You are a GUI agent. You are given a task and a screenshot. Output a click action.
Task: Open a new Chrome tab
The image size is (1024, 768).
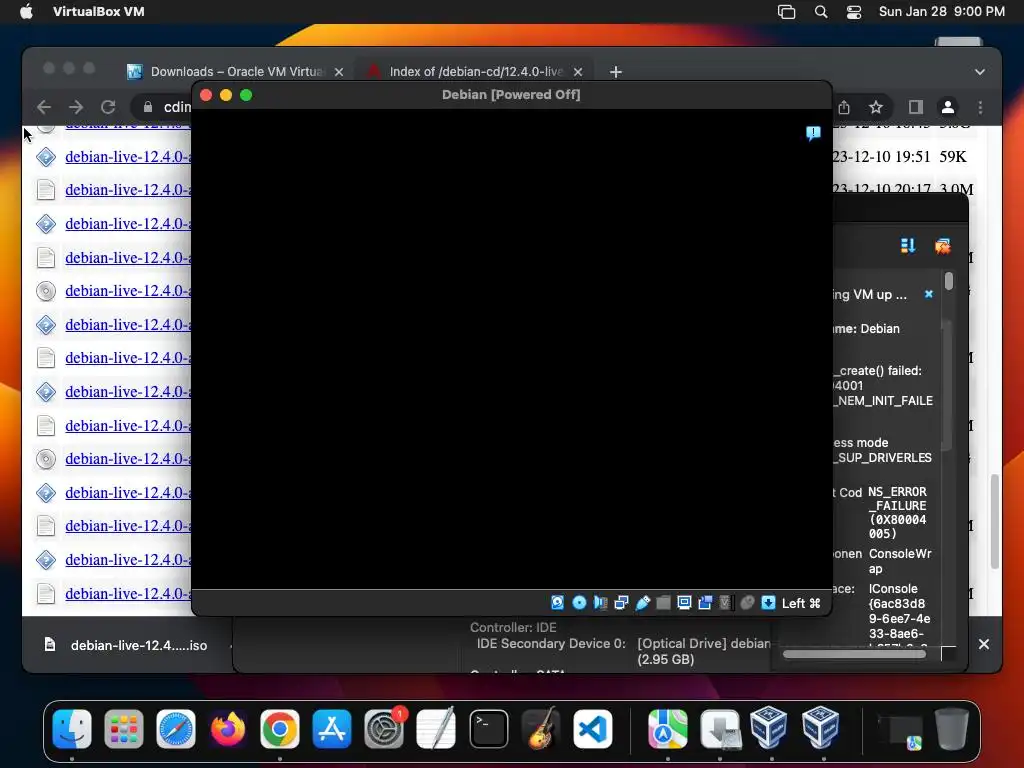[616, 72]
